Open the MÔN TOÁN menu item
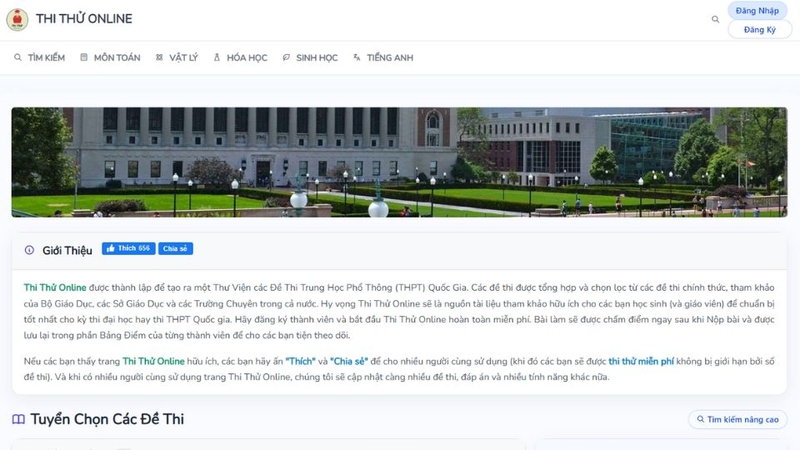This screenshot has width=800, height=450. [117, 58]
